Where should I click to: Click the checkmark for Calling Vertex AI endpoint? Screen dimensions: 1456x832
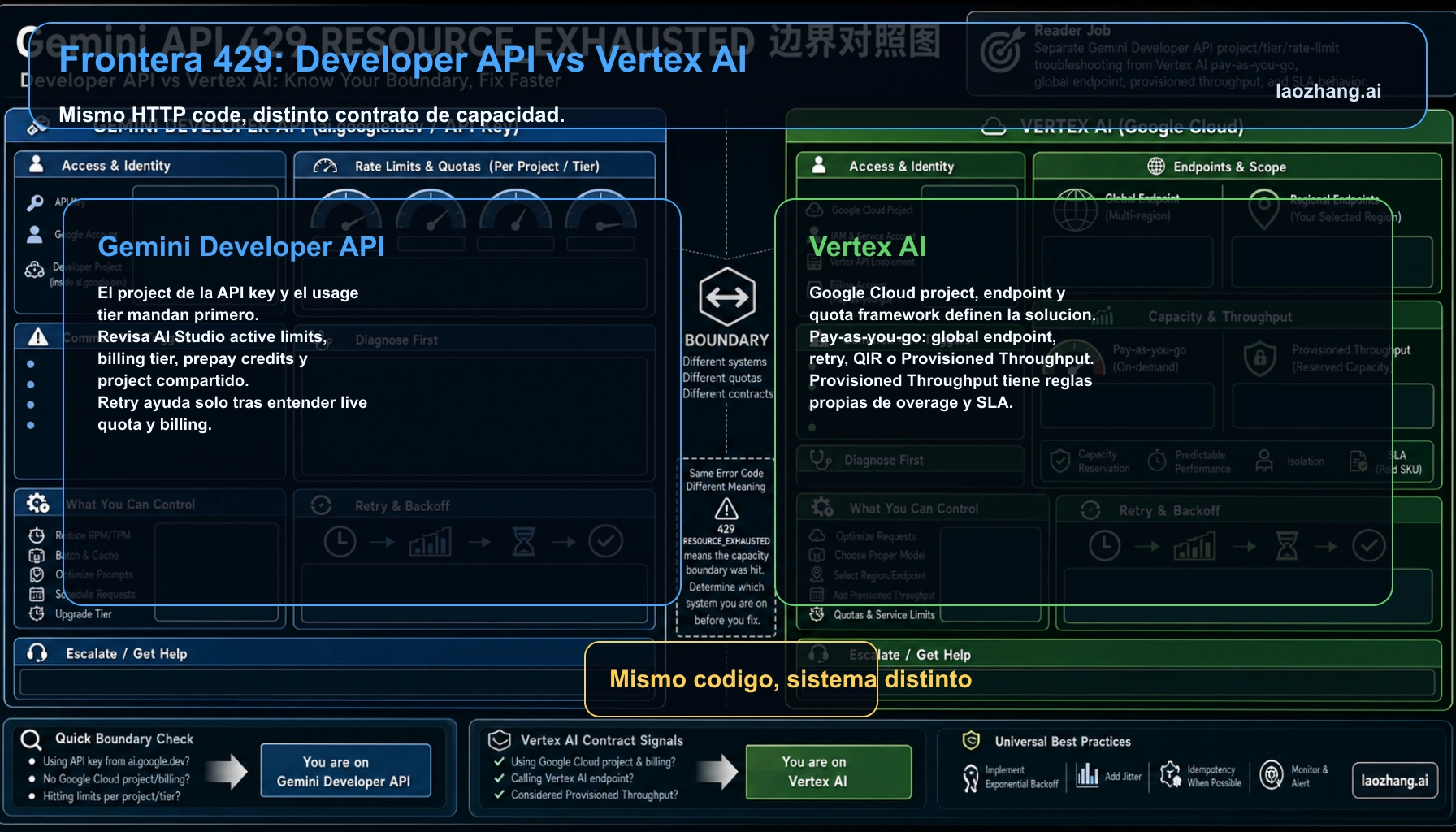[500, 778]
